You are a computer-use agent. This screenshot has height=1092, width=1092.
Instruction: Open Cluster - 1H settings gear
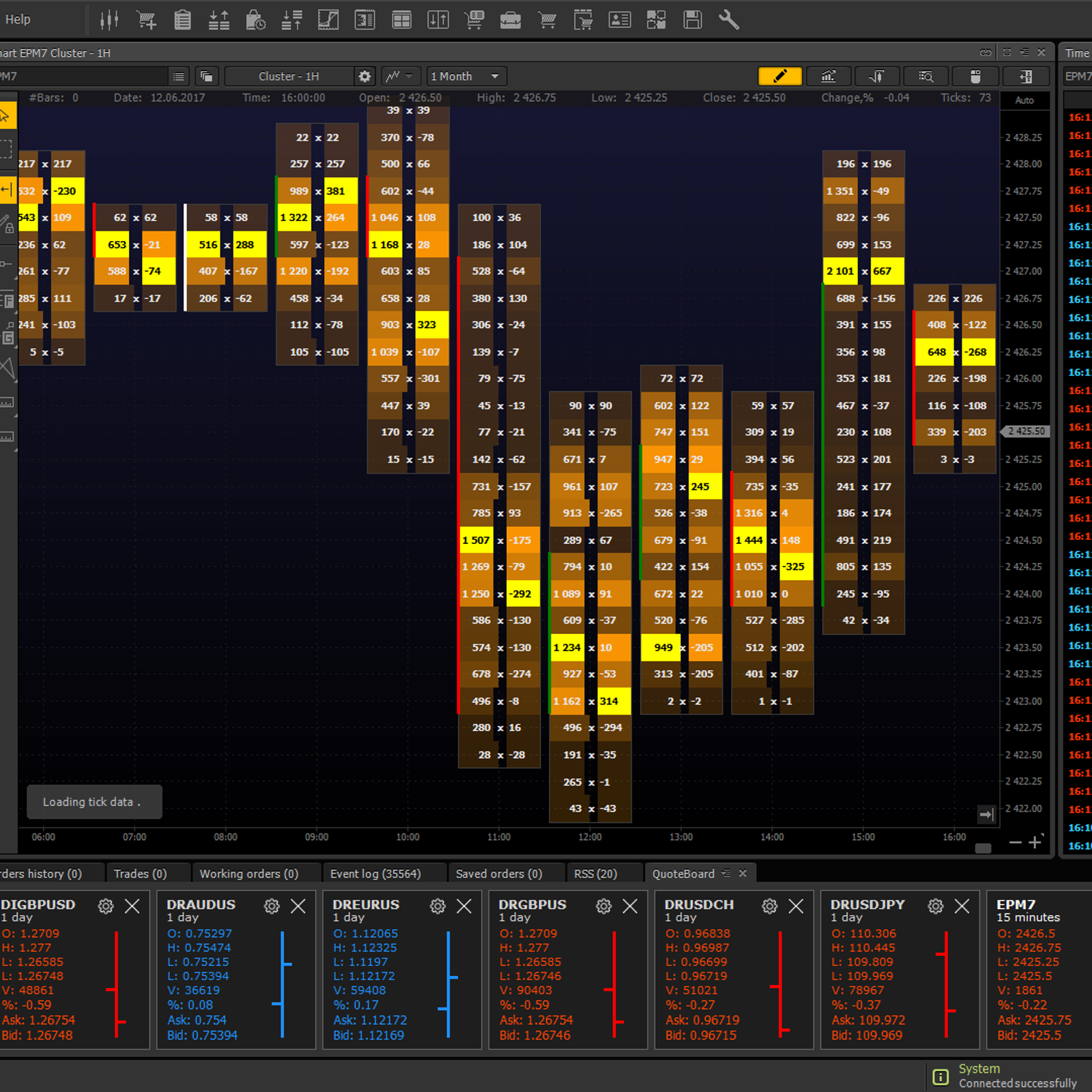click(365, 76)
